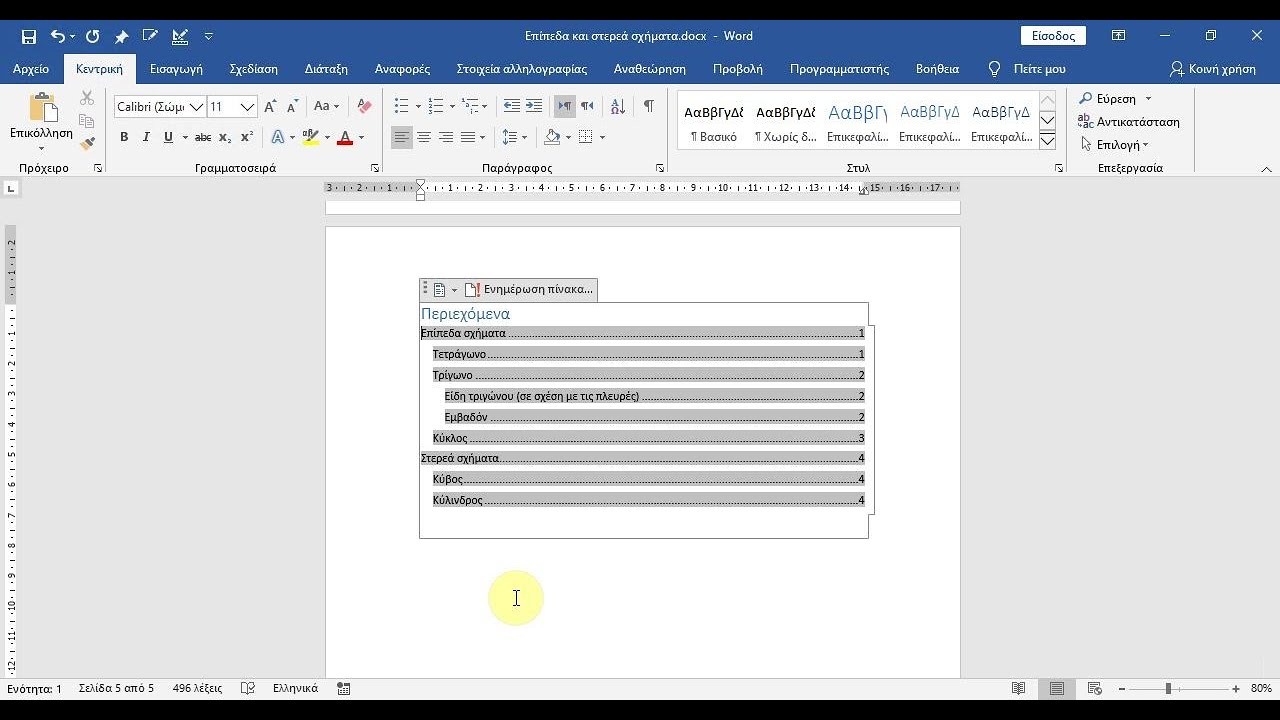Switch to Web Layout view
Viewport: 1280px width, 720px height.
1095,688
